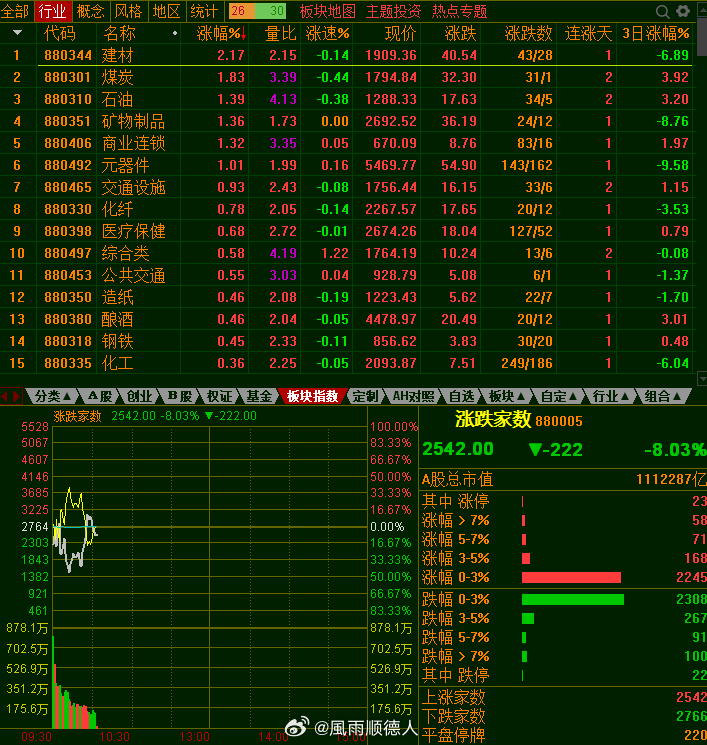707x745 pixels.
Task: Select the A股 bottom tab
Action: tap(100, 396)
